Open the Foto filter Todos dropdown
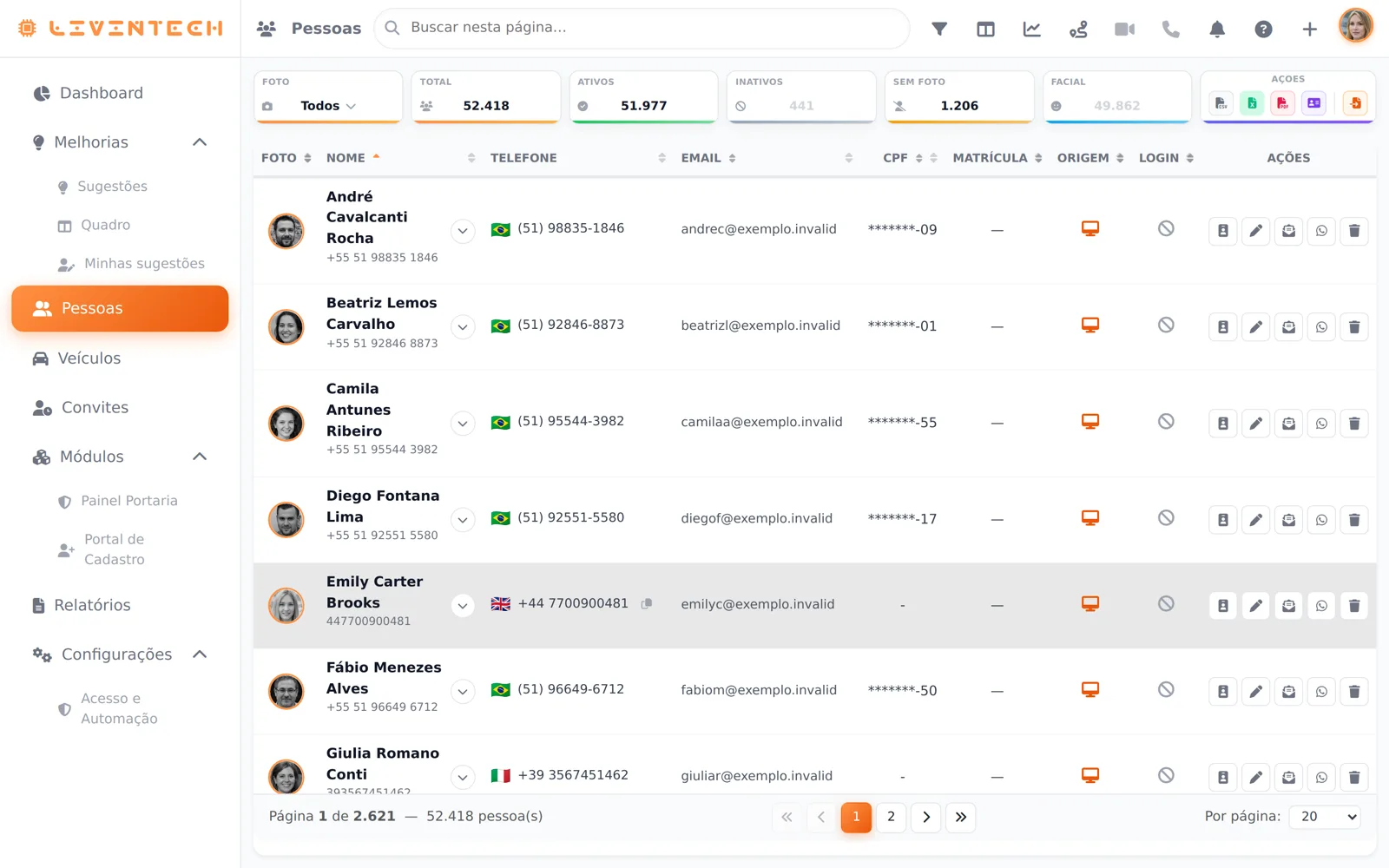Screen dimensions: 1389x868 pyautogui.click(x=328, y=106)
